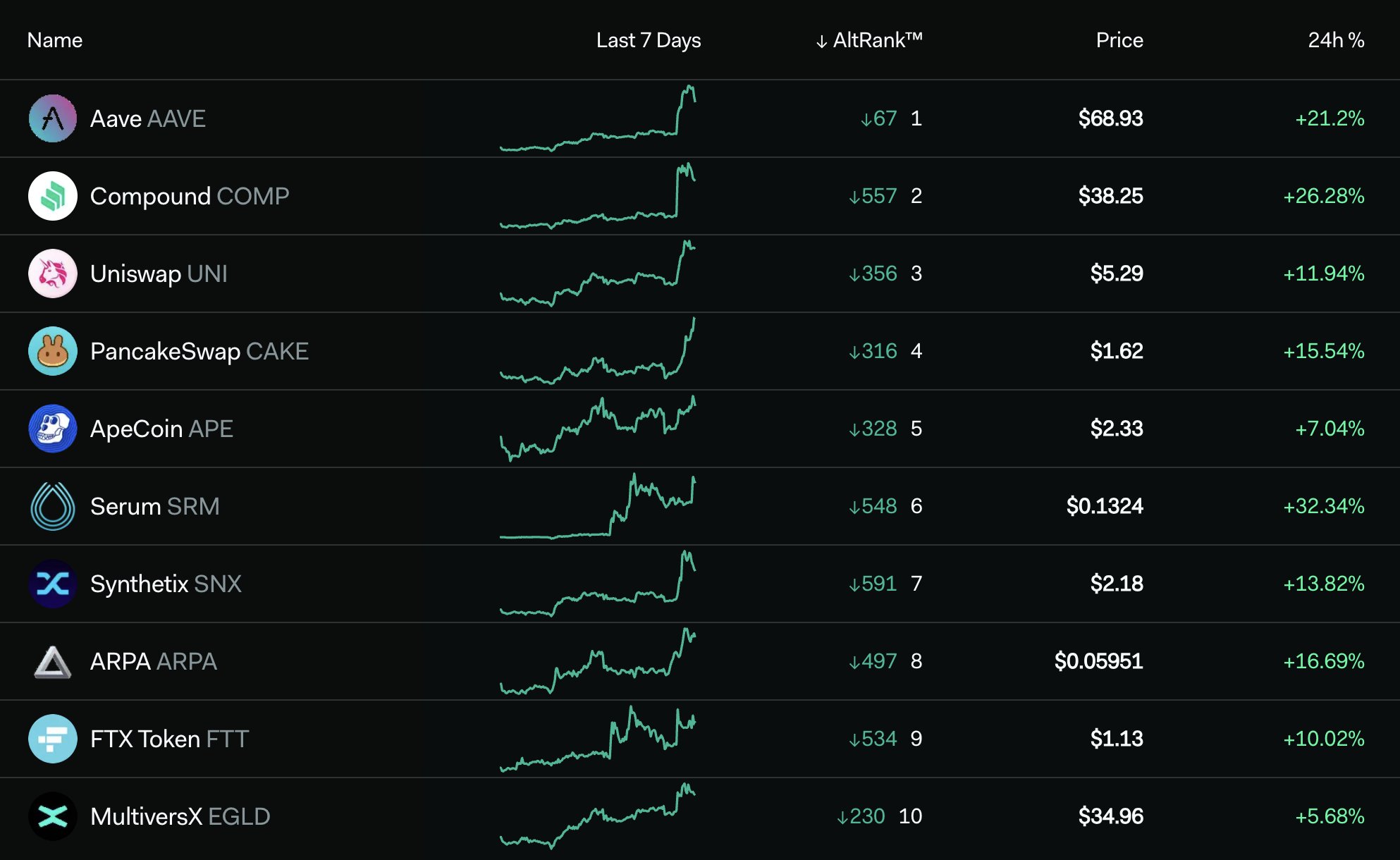
Task: Click the PancakeSwap 7-day sparkline chart
Action: click(598, 351)
